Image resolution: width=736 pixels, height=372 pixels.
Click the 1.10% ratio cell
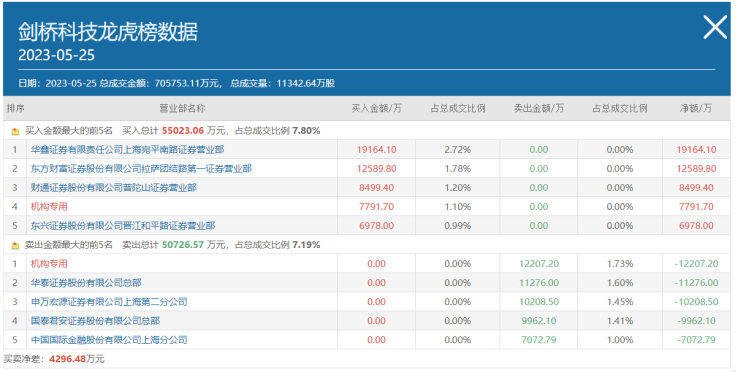pos(458,207)
